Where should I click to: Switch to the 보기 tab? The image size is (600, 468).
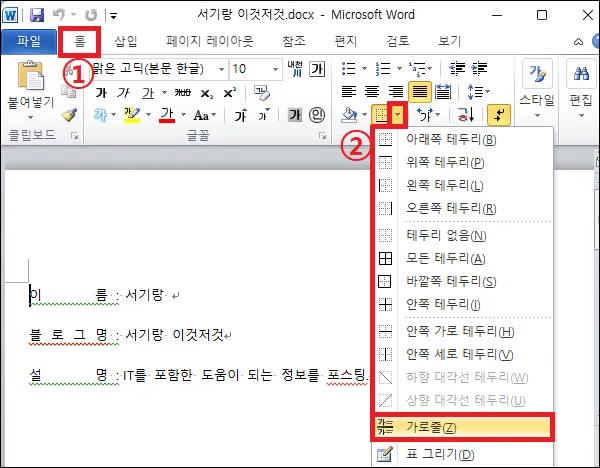point(450,41)
